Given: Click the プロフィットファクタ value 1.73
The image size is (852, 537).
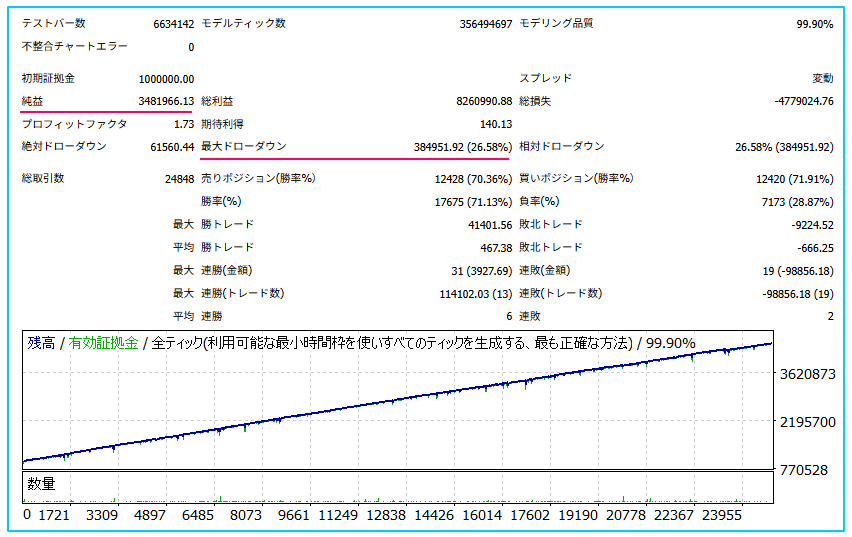Looking at the screenshot, I should click(x=183, y=125).
